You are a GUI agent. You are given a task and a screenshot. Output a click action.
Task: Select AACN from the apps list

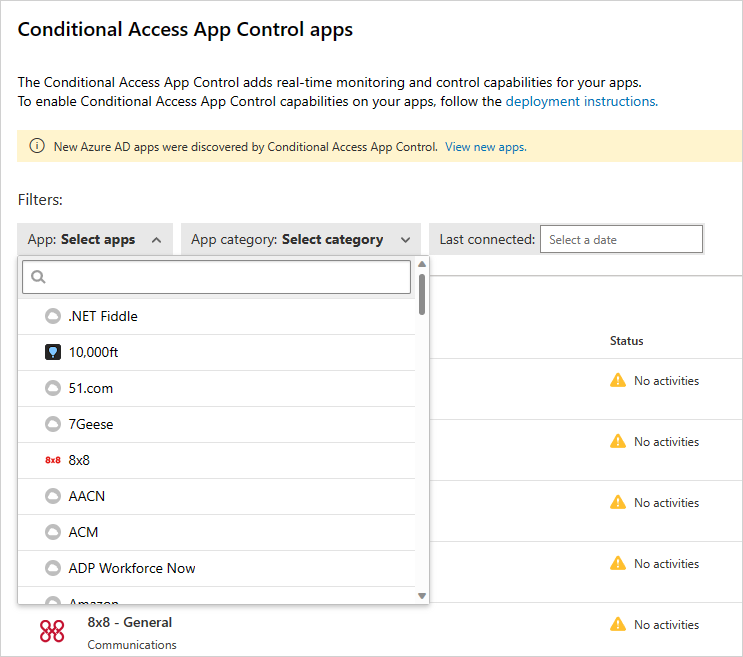(x=217, y=496)
